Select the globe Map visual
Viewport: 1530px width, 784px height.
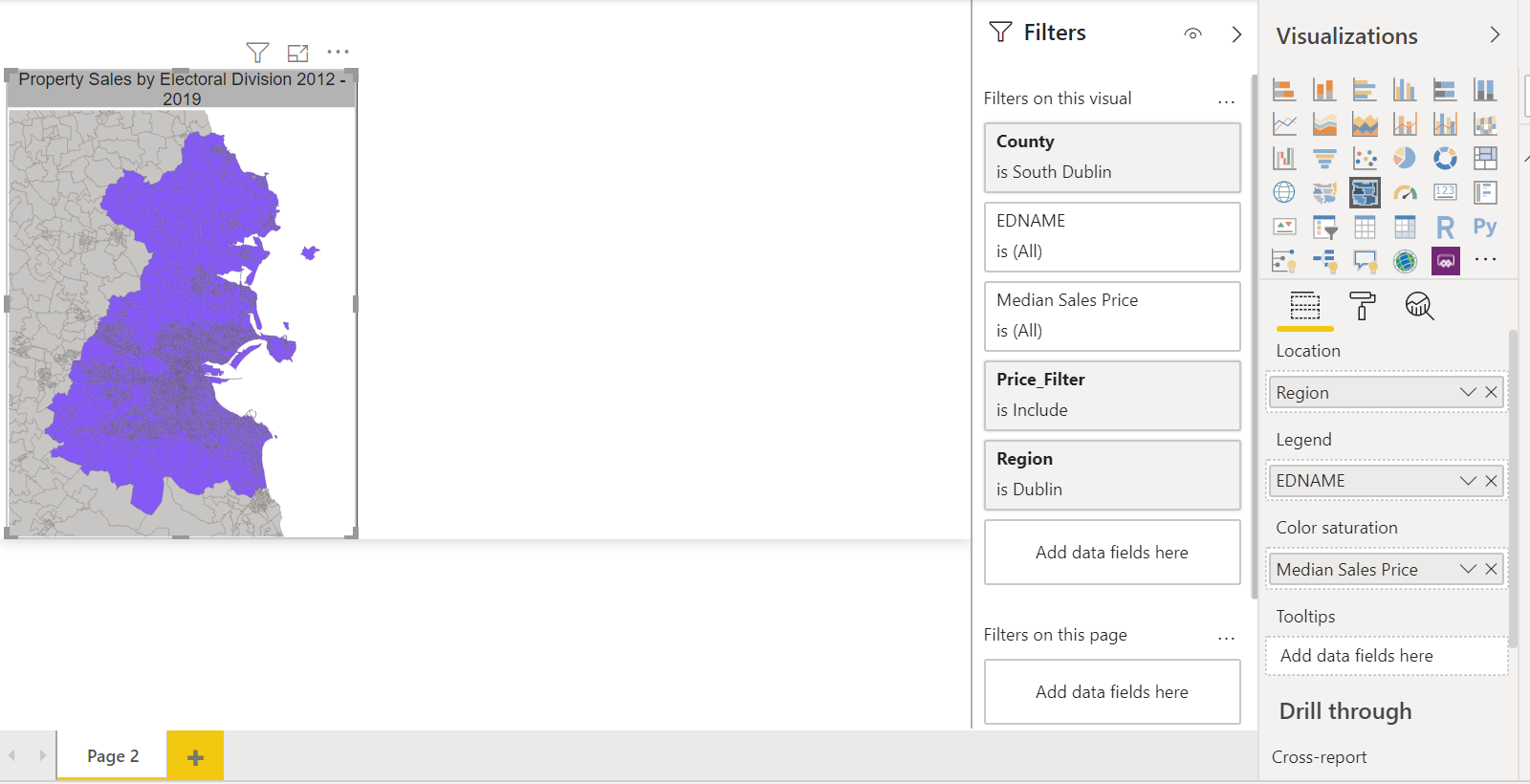[1284, 192]
